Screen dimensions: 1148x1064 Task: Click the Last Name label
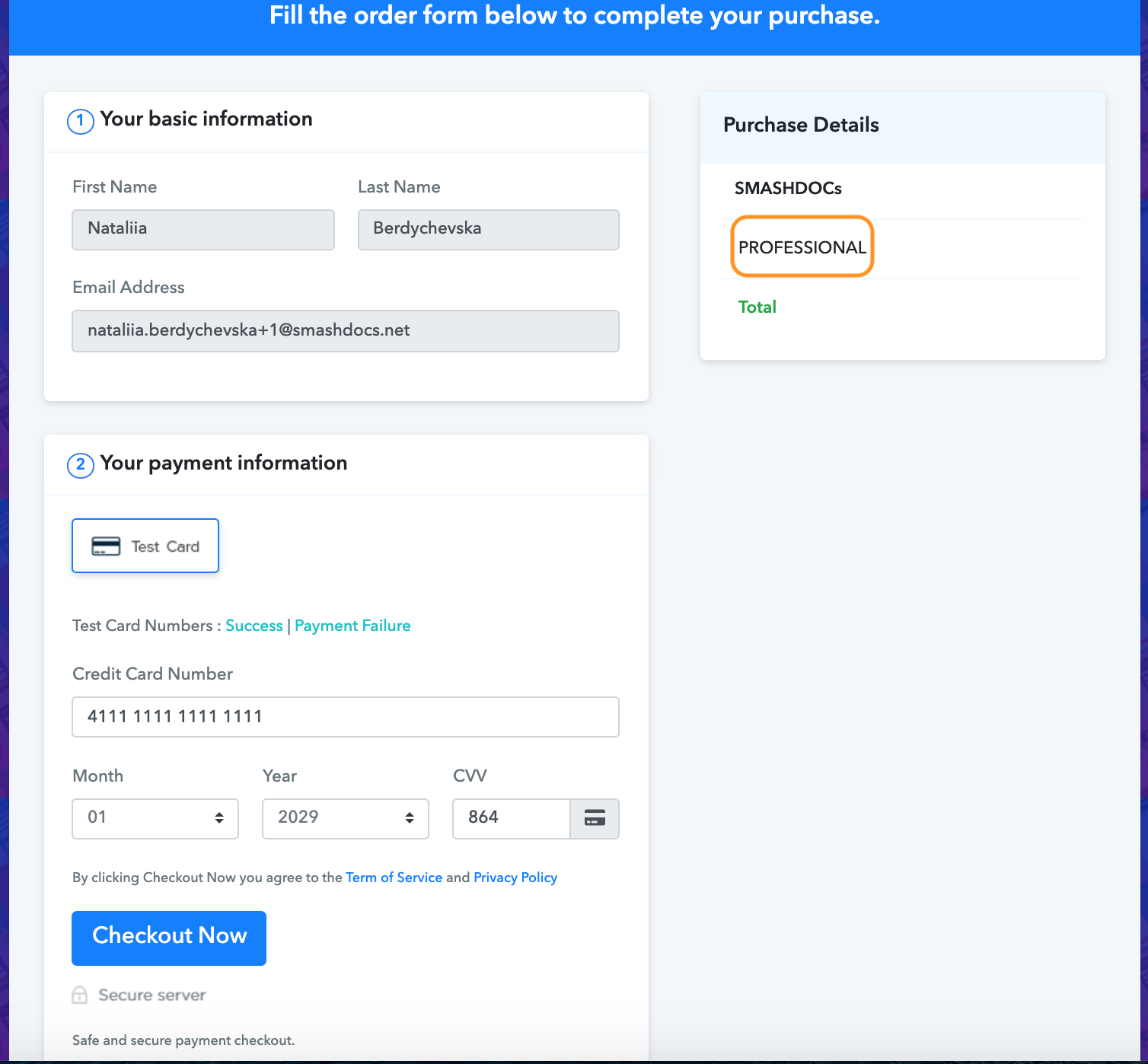399,186
